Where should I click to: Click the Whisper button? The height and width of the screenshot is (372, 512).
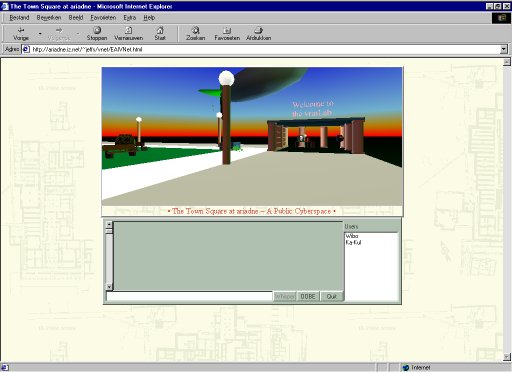[284, 296]
